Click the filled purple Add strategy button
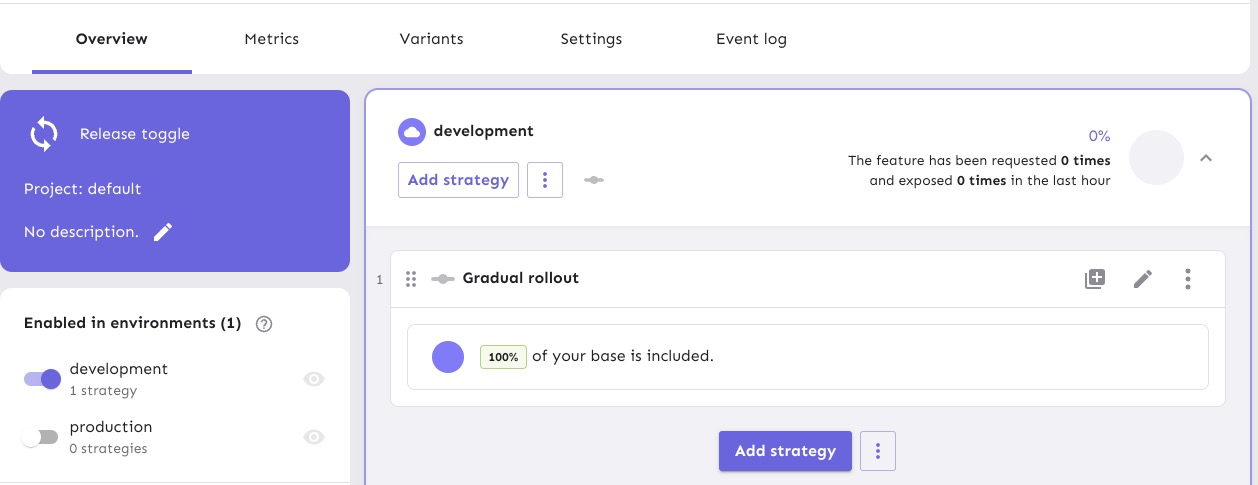Screen dimensions: 1258x485 tap(785, 451)
